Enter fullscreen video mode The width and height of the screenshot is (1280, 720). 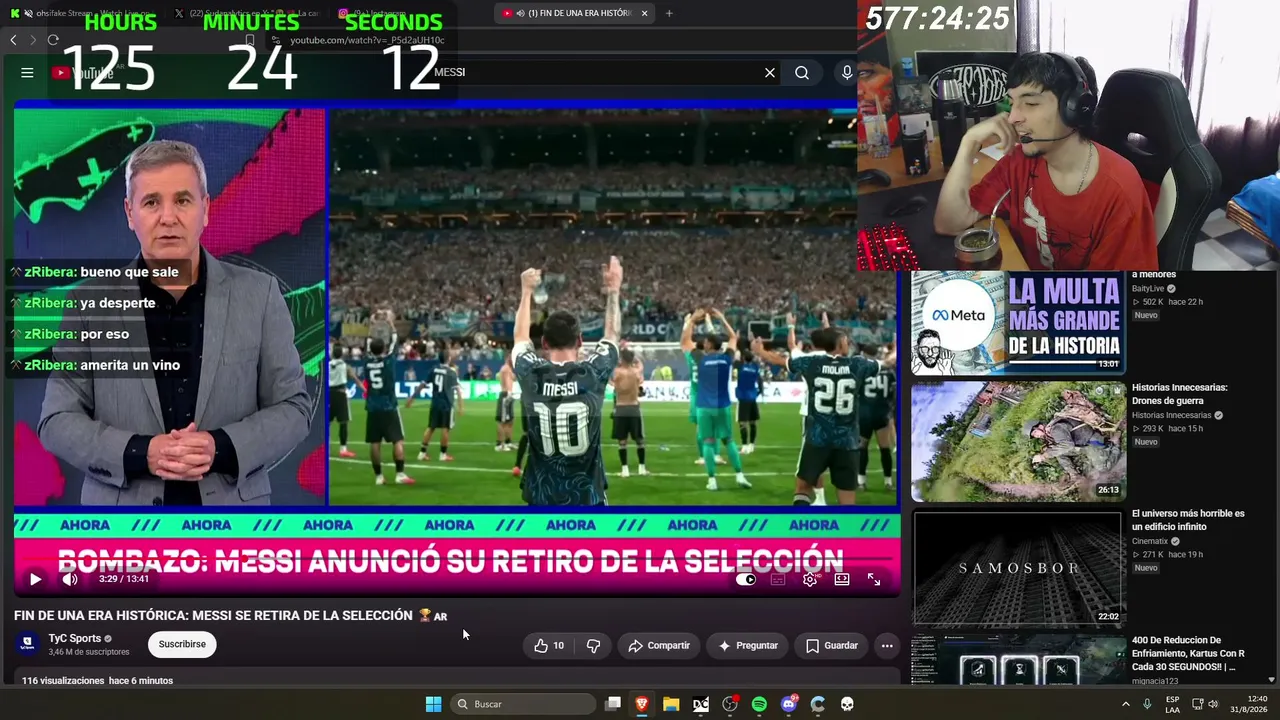(x=874, y=579)
